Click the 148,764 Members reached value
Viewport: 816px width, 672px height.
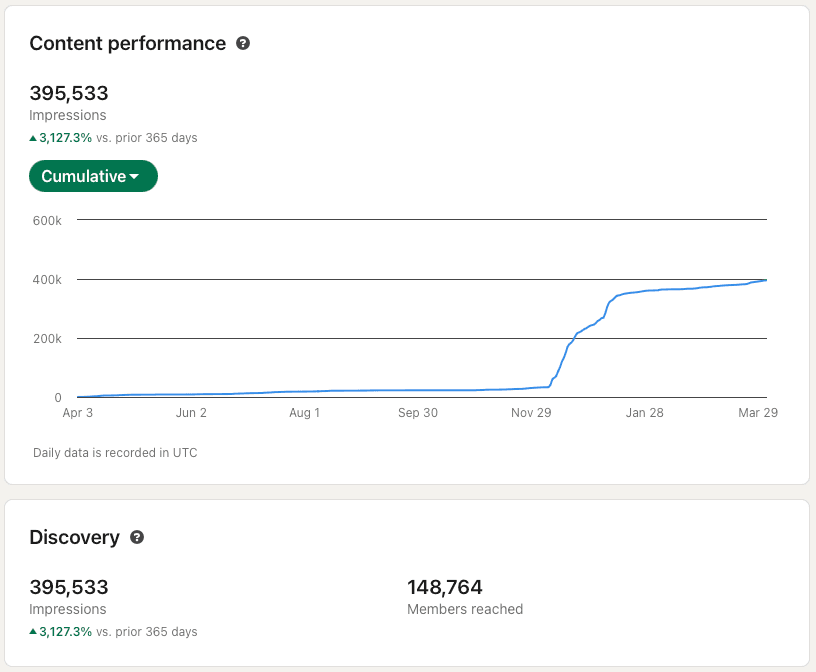[x=444, y=587]
